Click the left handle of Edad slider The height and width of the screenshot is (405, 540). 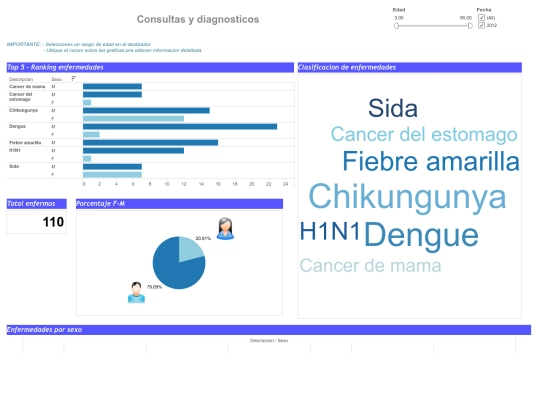pos(396,26)
